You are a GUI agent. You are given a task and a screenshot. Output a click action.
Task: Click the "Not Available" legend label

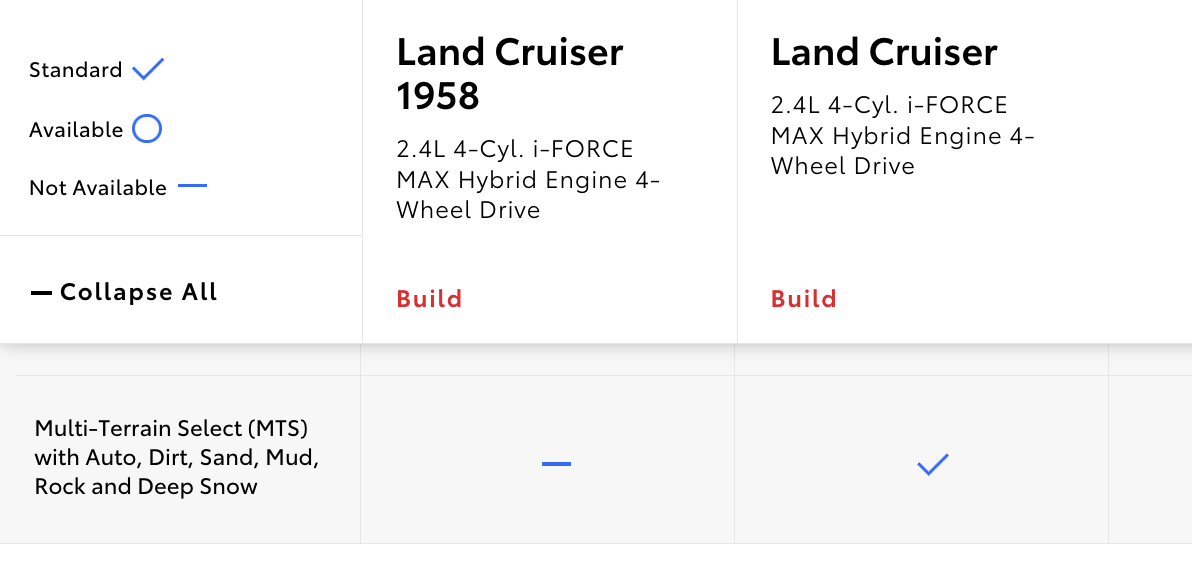[98, 188]
